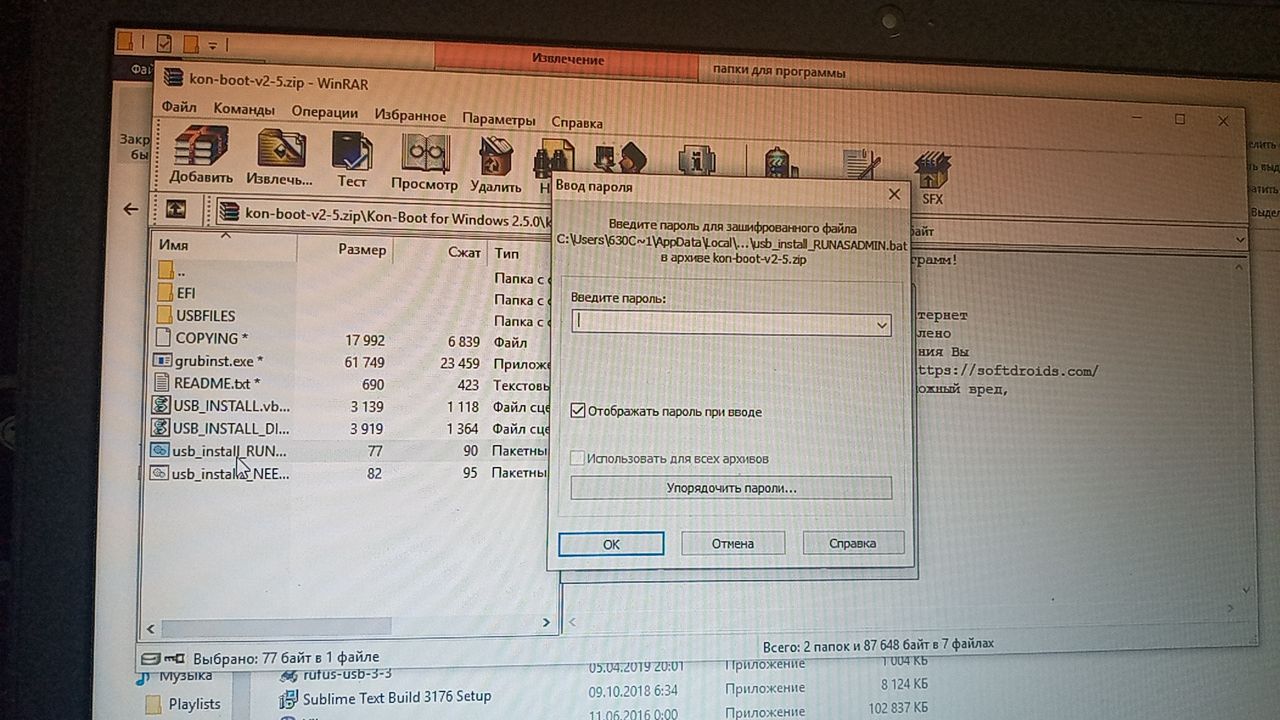The height and width of the screenshot is (720, 1280).
Task: Open the Справка menu in WinRAR
Action: pos(577,122)
